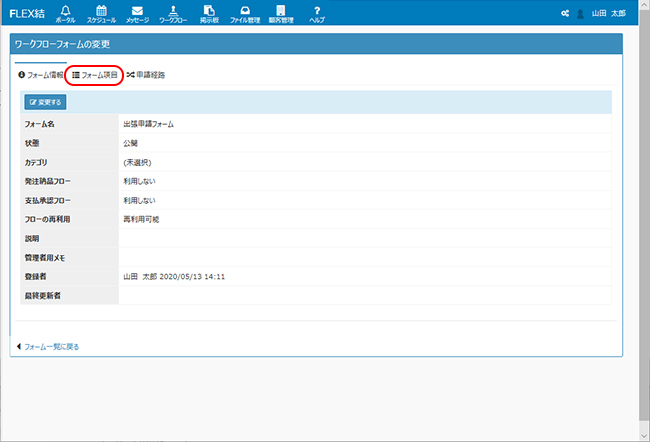Open the スケジュール calendar icon
Screen dimensions: 650x442
101,14
